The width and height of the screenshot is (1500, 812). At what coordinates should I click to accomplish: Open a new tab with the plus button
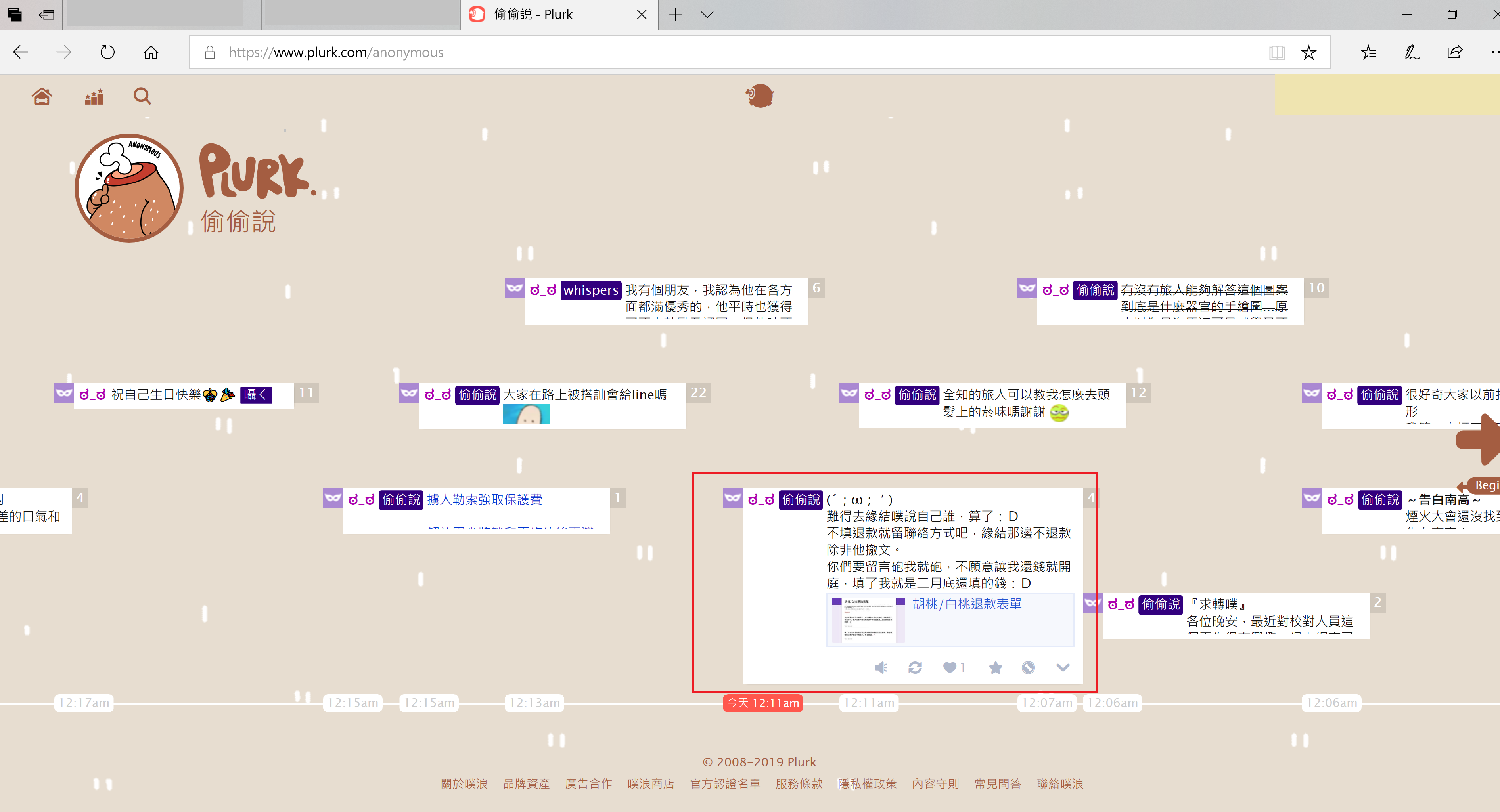(x=675, y=15)
